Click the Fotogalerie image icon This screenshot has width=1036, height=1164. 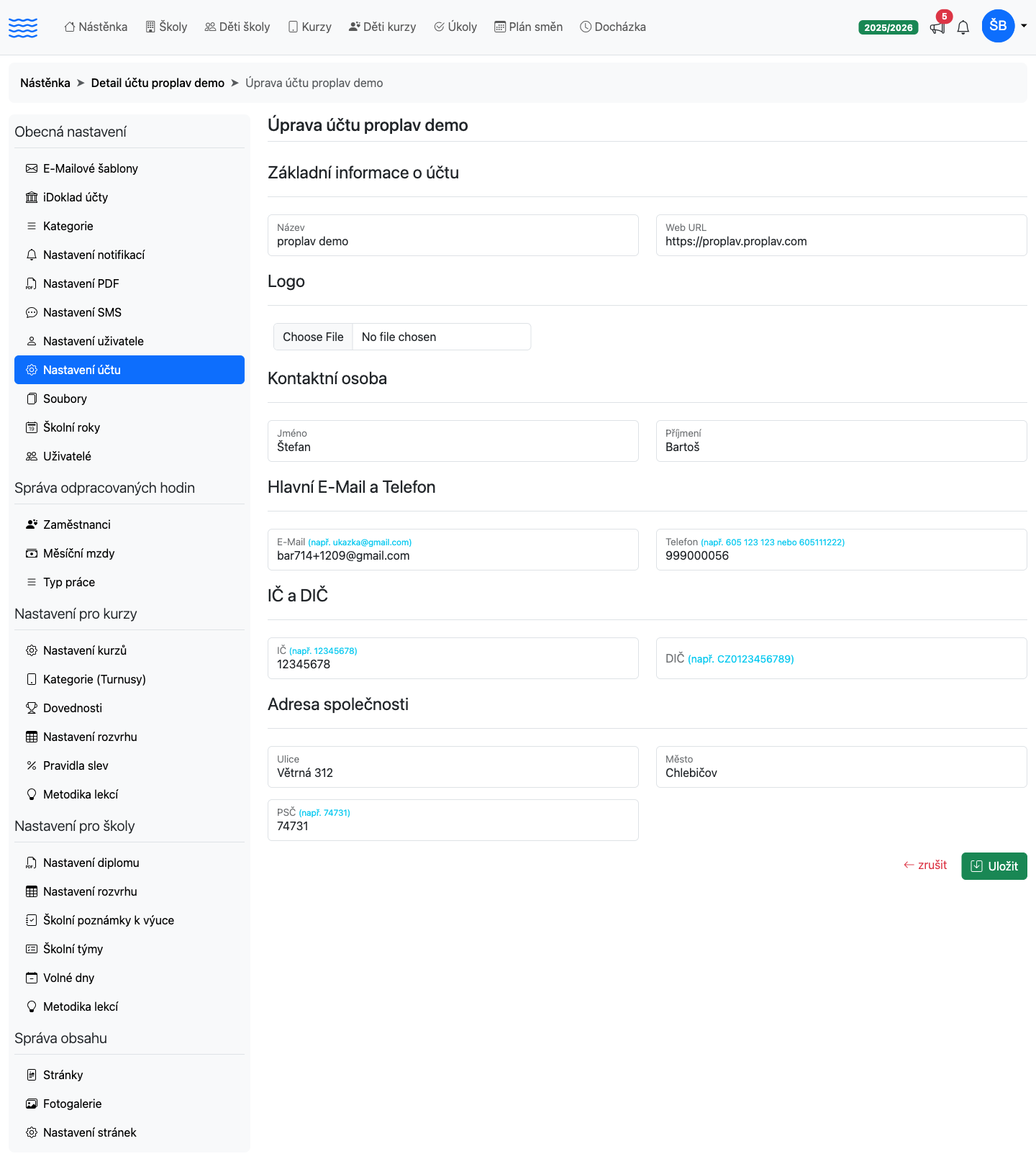click(x=32, y=1104)
